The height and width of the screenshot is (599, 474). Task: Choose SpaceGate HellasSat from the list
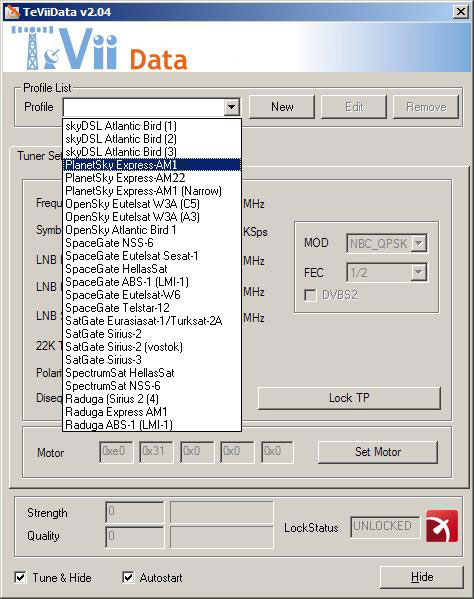(152, 269)
